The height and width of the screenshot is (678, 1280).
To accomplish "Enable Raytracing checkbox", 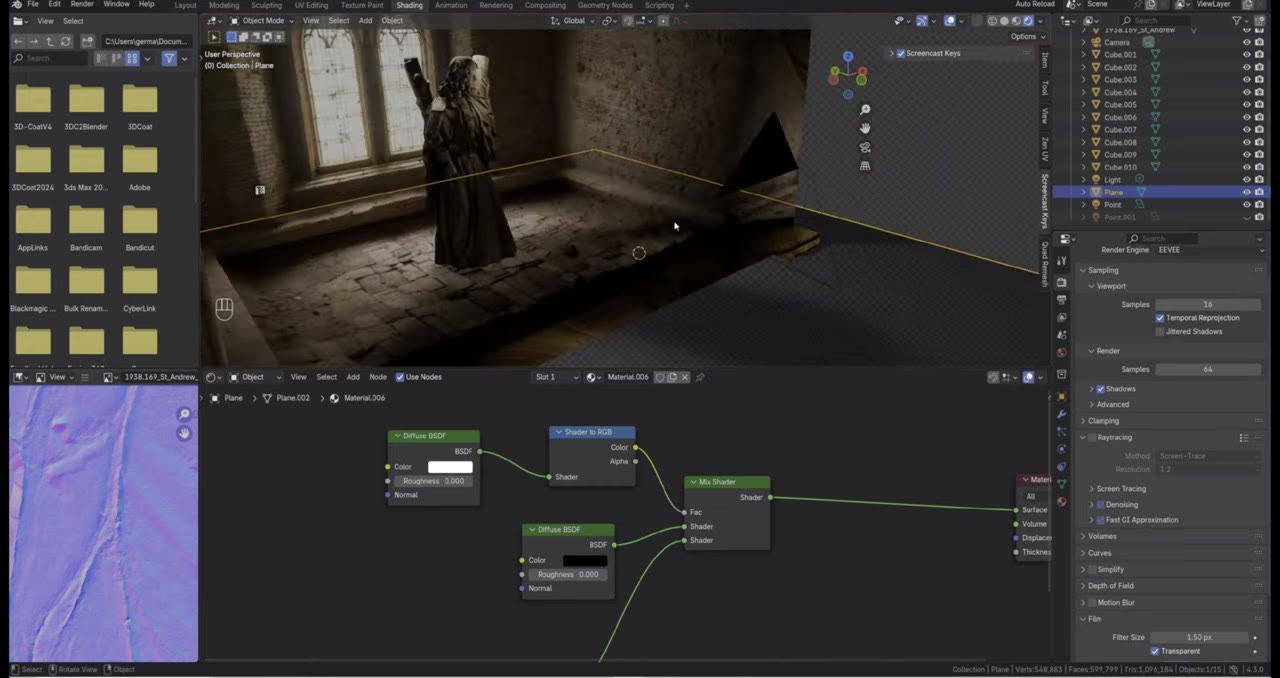I will (x=1092, y=437).
